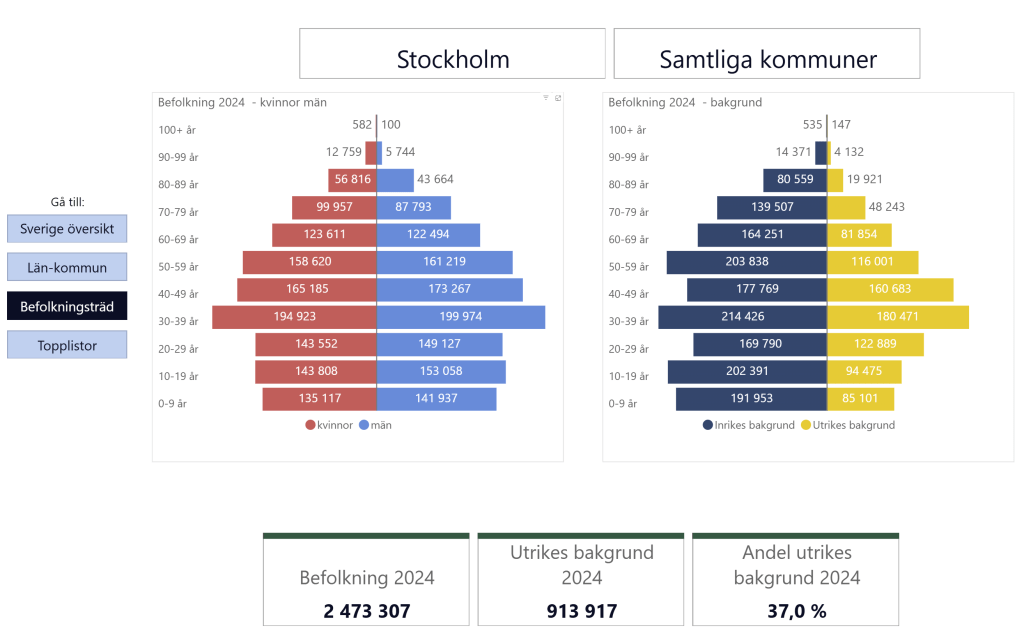Click the Andel utrikes bakgrund 37,0 % card
The image size is (1024, 633).
point(796,580)
